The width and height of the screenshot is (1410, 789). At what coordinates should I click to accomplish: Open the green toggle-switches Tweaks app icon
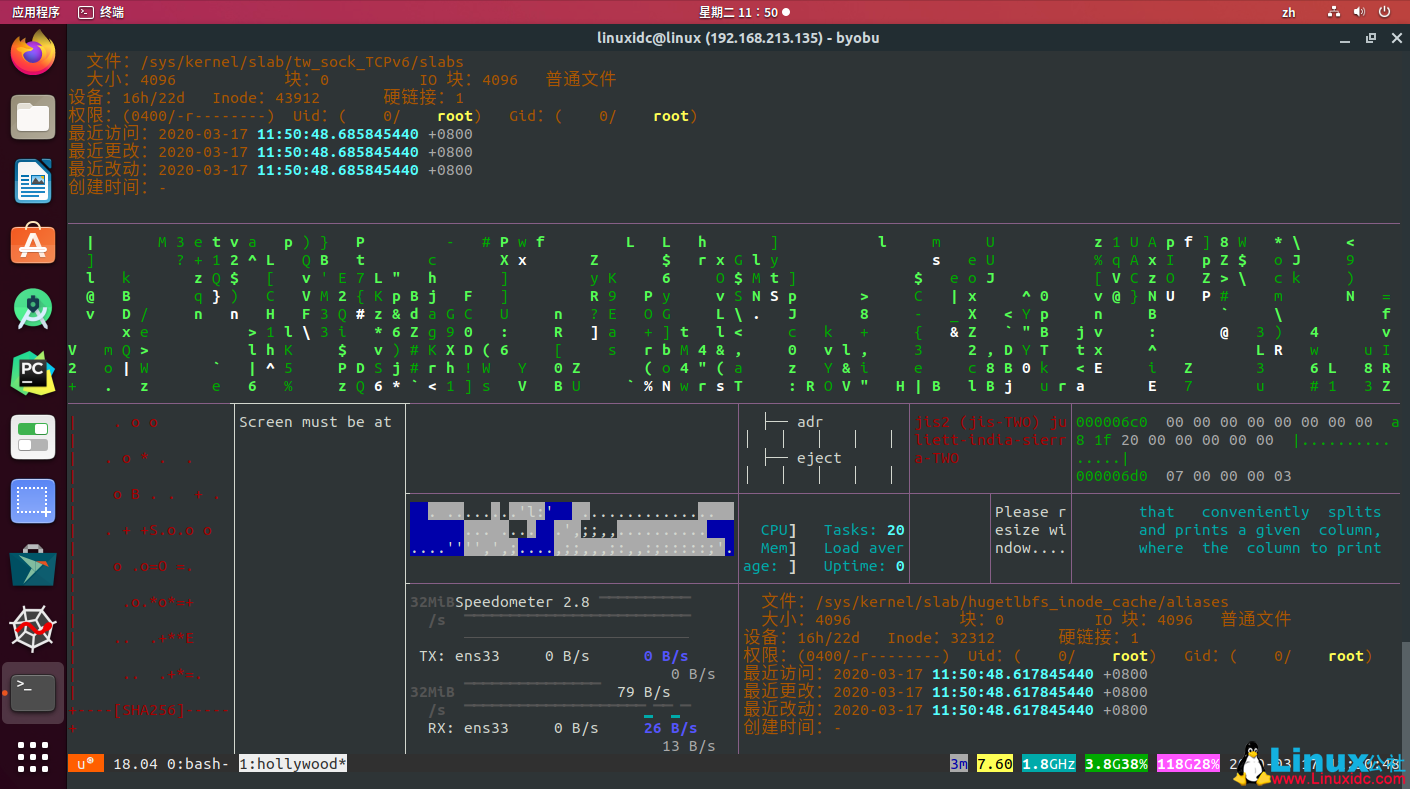(x=33, y=437)
